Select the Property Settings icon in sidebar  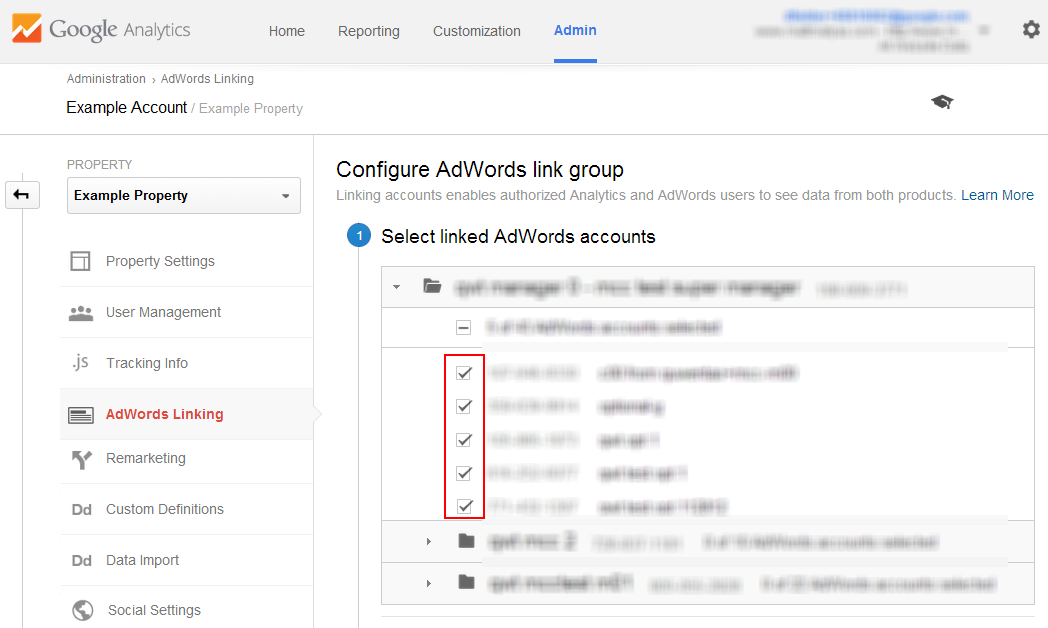(80, 260)
